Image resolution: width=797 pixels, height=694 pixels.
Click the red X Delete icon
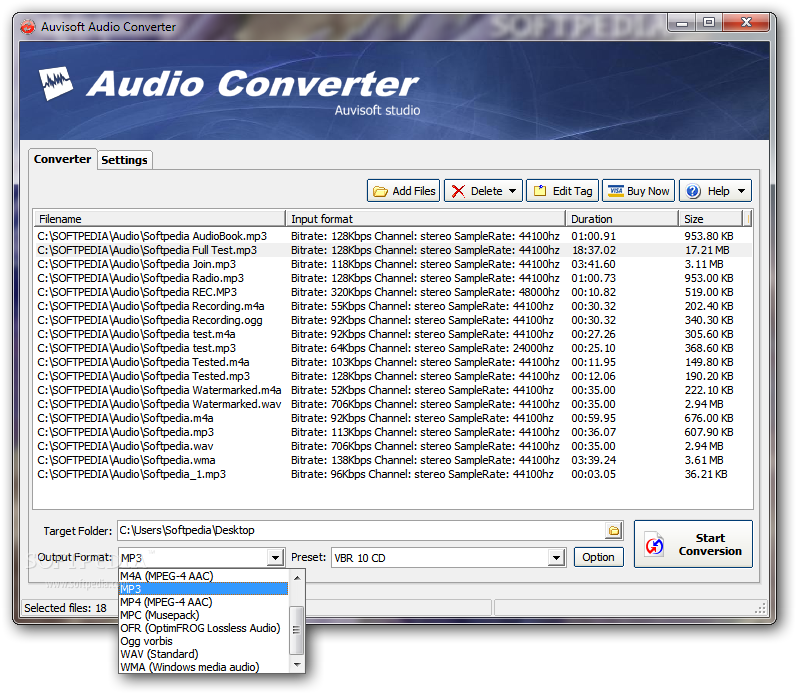(458, 191)
